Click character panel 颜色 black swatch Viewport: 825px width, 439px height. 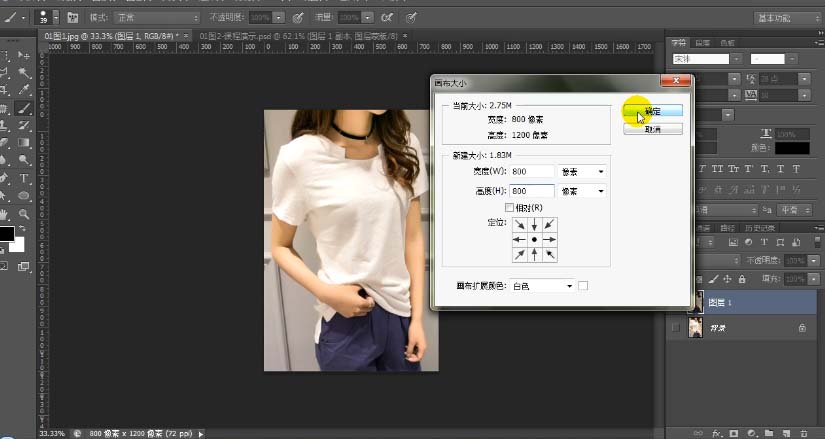click(x=792, y=148)
